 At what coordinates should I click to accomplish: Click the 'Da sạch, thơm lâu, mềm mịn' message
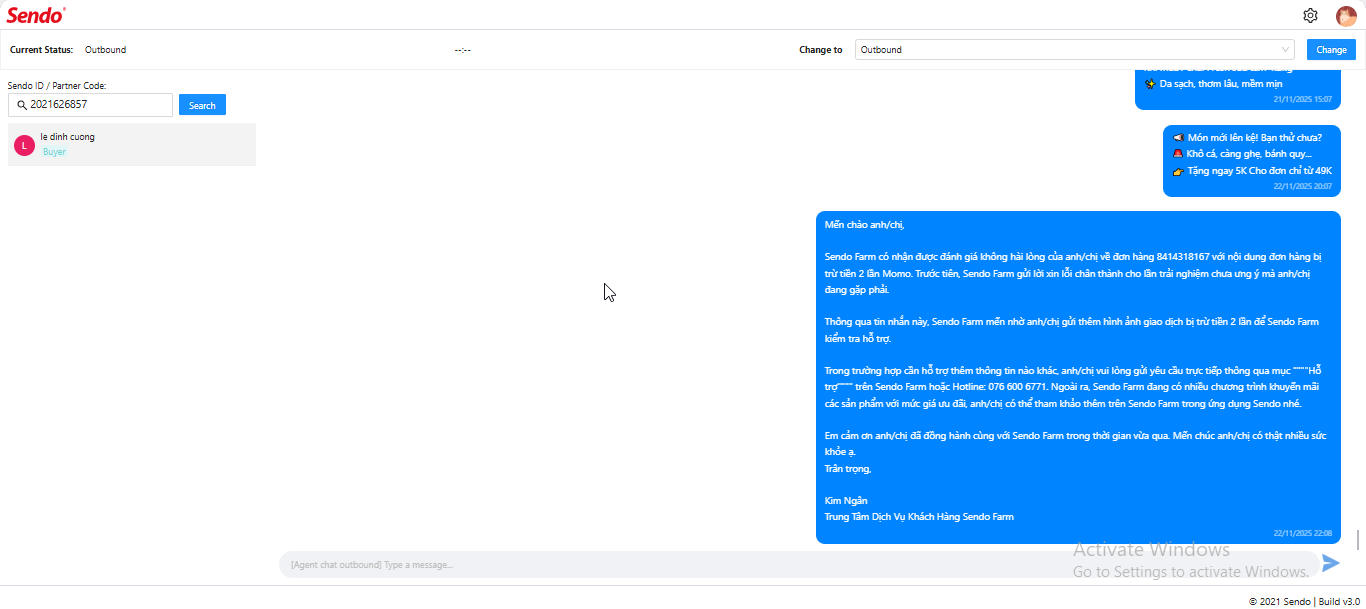point(1213,83)
